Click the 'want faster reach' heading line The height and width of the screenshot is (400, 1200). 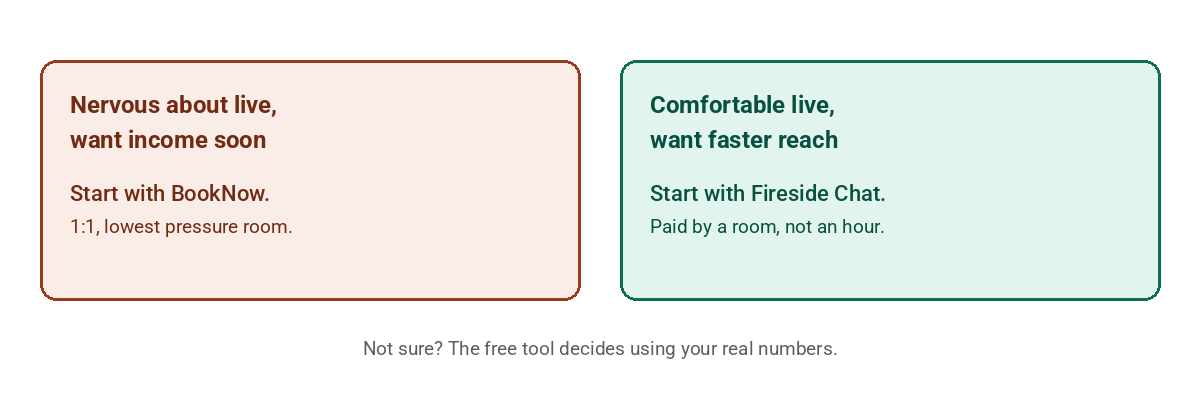pos(744,140)
